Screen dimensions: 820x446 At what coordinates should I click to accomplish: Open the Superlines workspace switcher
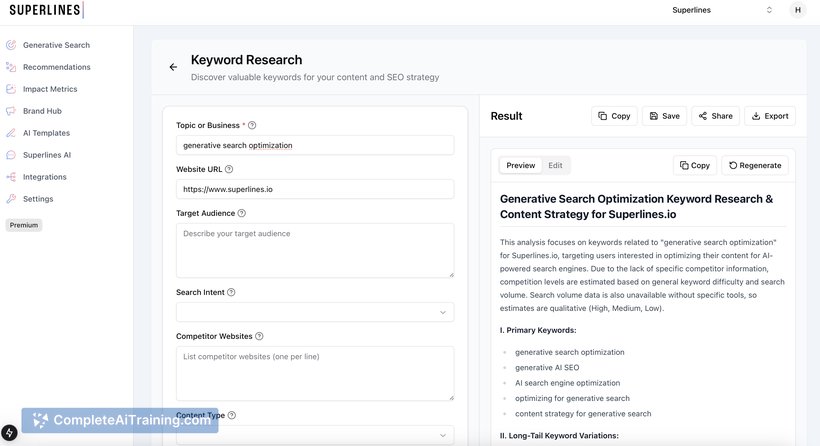tap(722, 10)
